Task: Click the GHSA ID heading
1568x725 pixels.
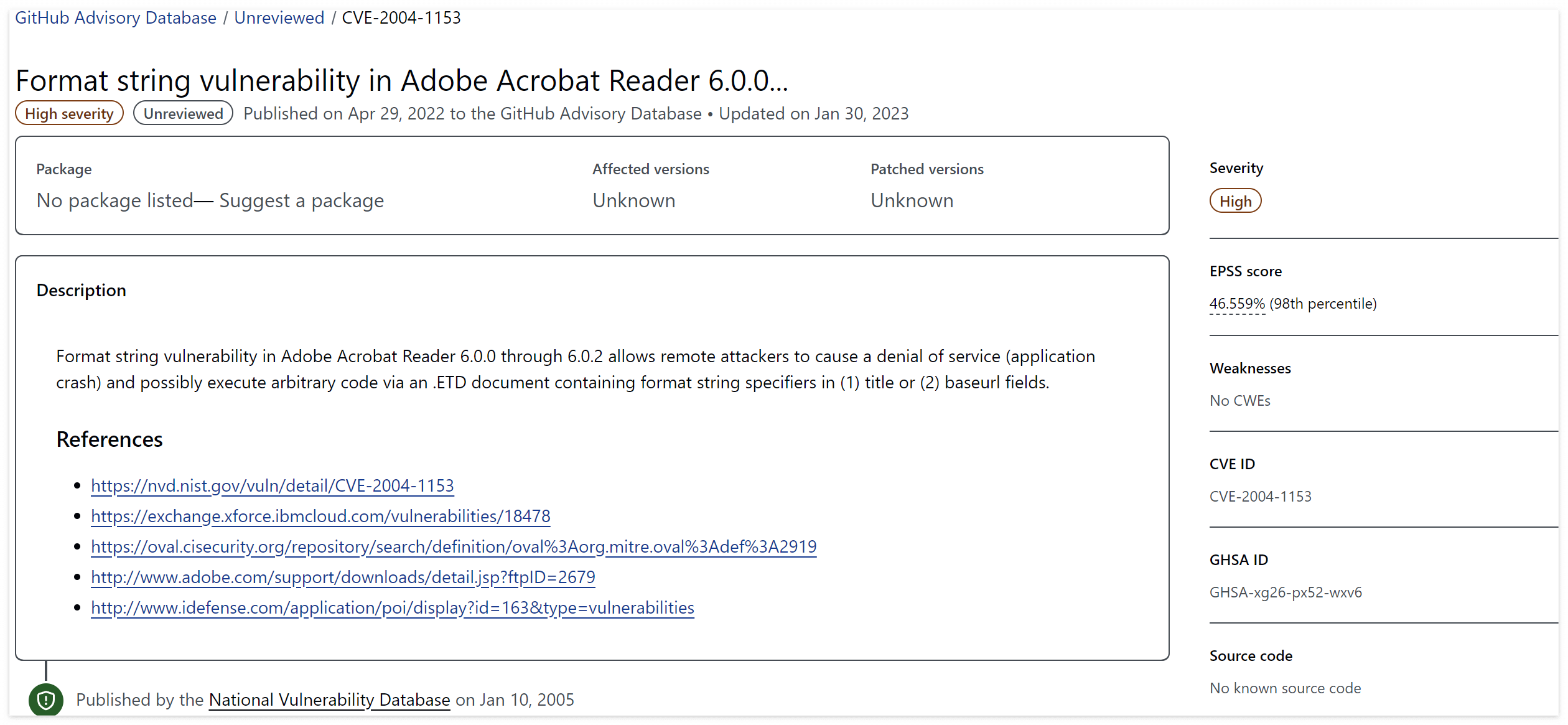Action: tap(1238, 560)
